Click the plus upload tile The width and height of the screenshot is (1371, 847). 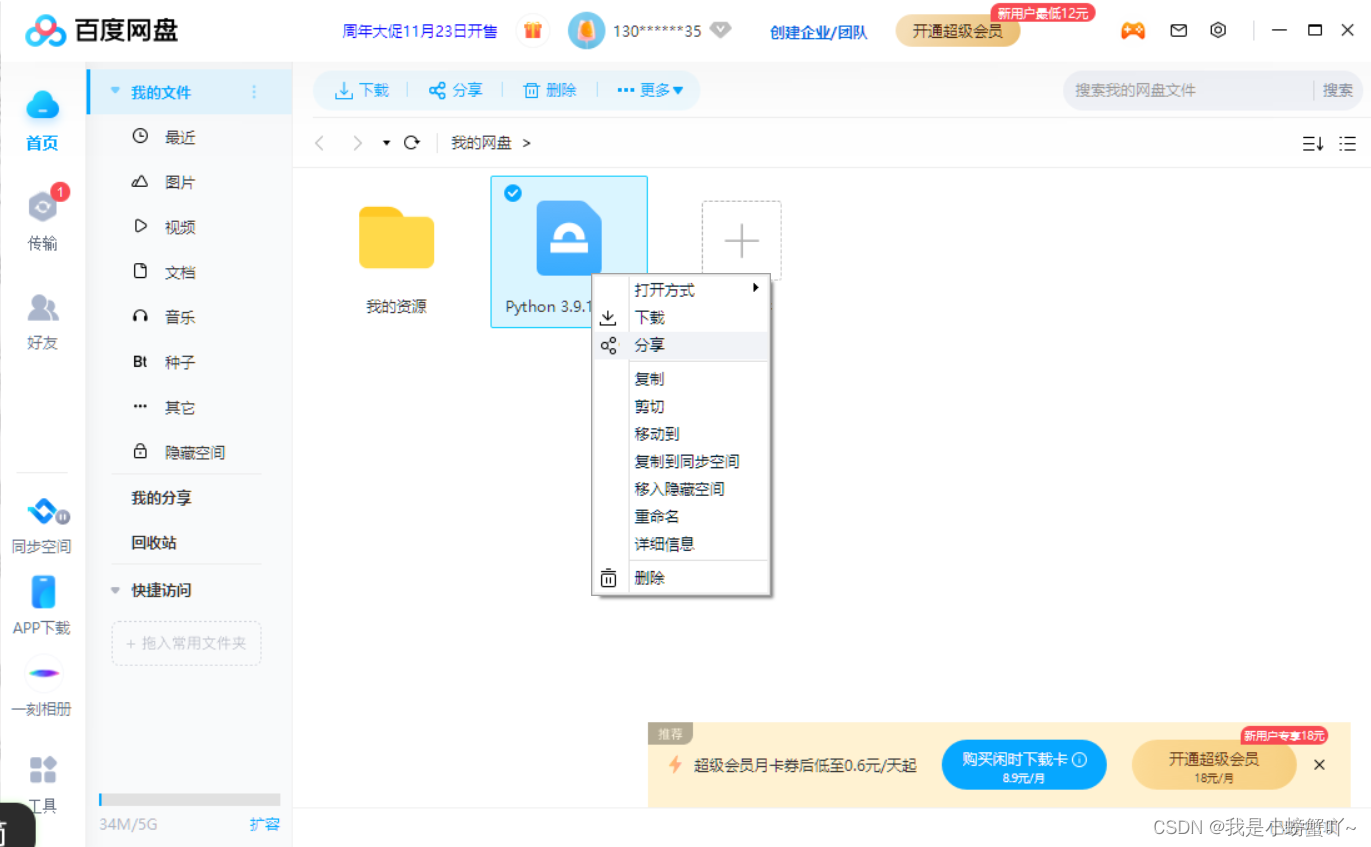click(741, 241)
